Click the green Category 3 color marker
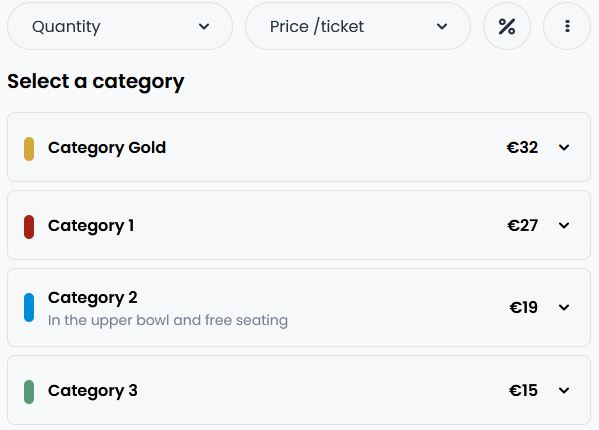This screenshot has width=599, height=430. click(29, 392)
